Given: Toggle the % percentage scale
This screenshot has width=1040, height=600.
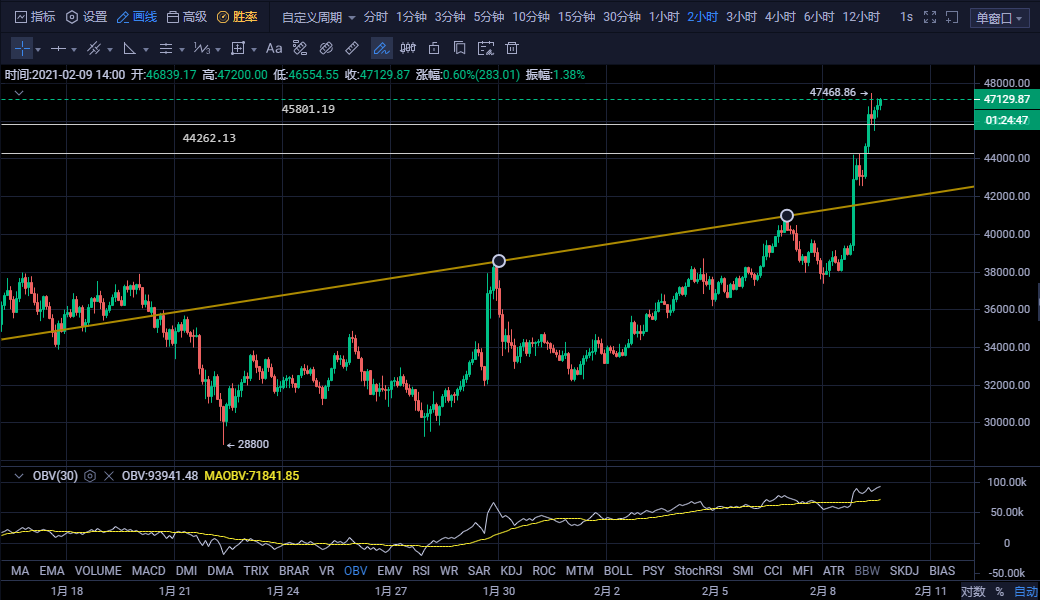Looking at the screenshot, I should (x=1000, y=591).
